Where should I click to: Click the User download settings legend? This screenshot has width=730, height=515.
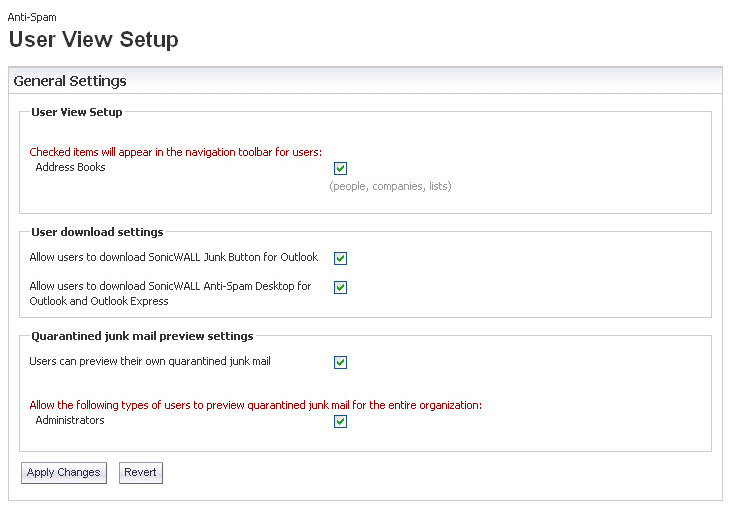(x=97, y=232)
